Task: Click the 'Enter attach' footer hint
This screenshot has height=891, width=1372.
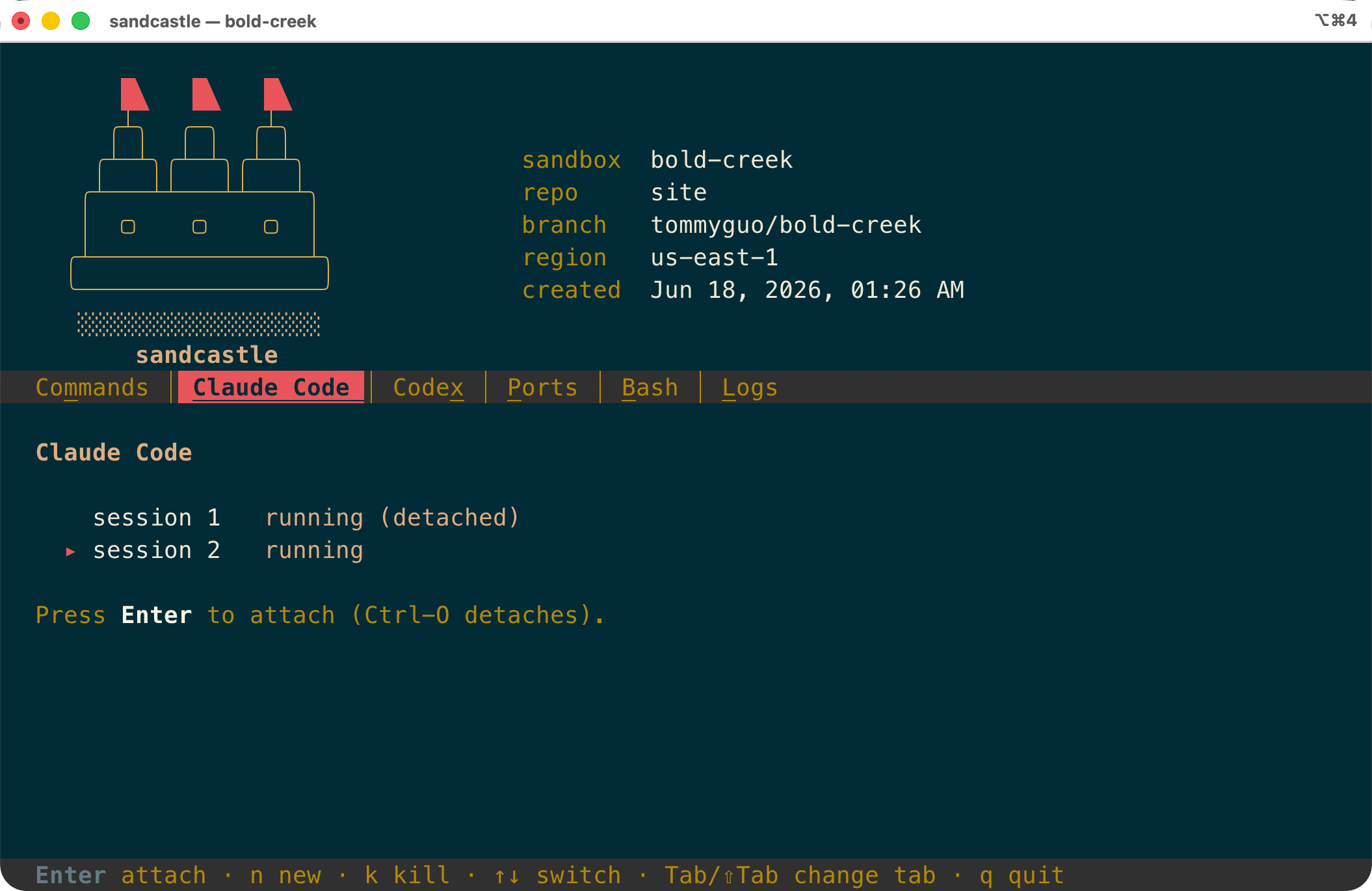Action: [121, 875]
